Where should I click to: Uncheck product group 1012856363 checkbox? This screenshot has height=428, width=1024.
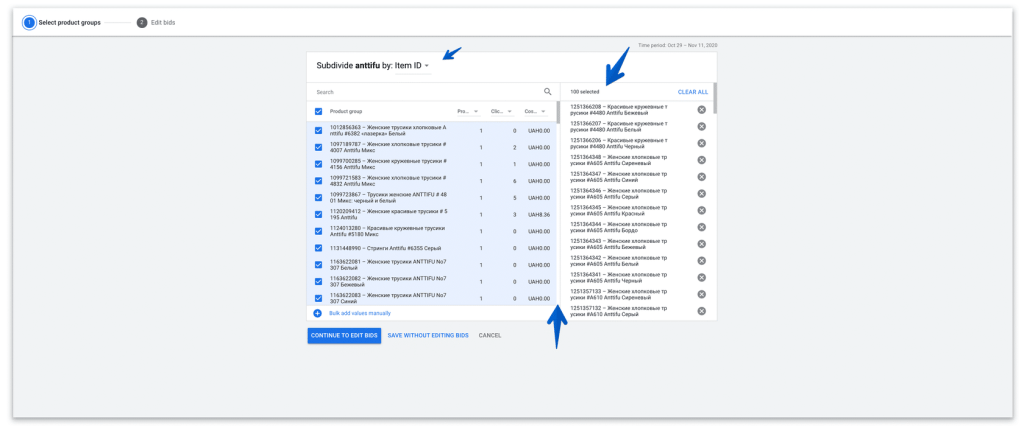coord(318,130)
